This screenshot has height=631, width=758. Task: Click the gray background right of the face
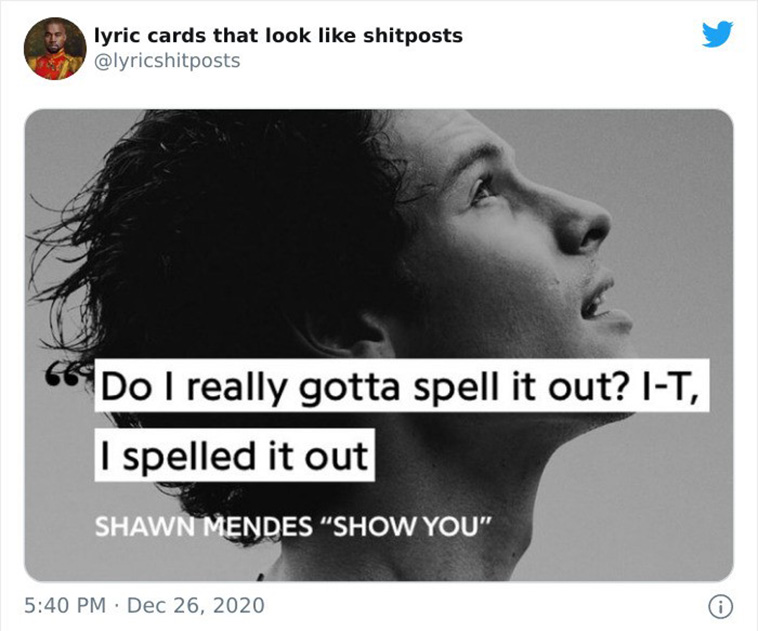677,218
